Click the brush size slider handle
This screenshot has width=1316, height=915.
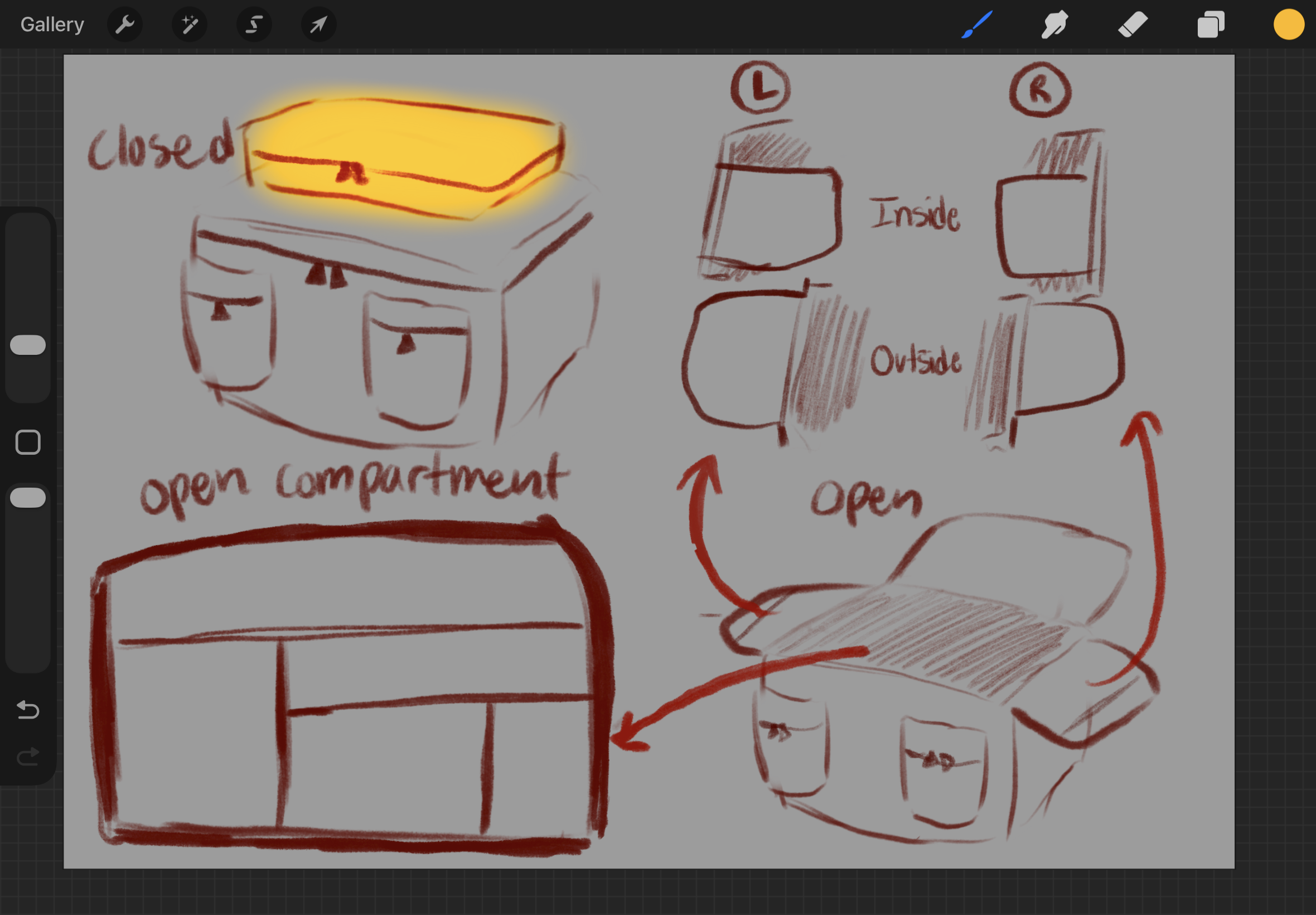click(27, 345)
